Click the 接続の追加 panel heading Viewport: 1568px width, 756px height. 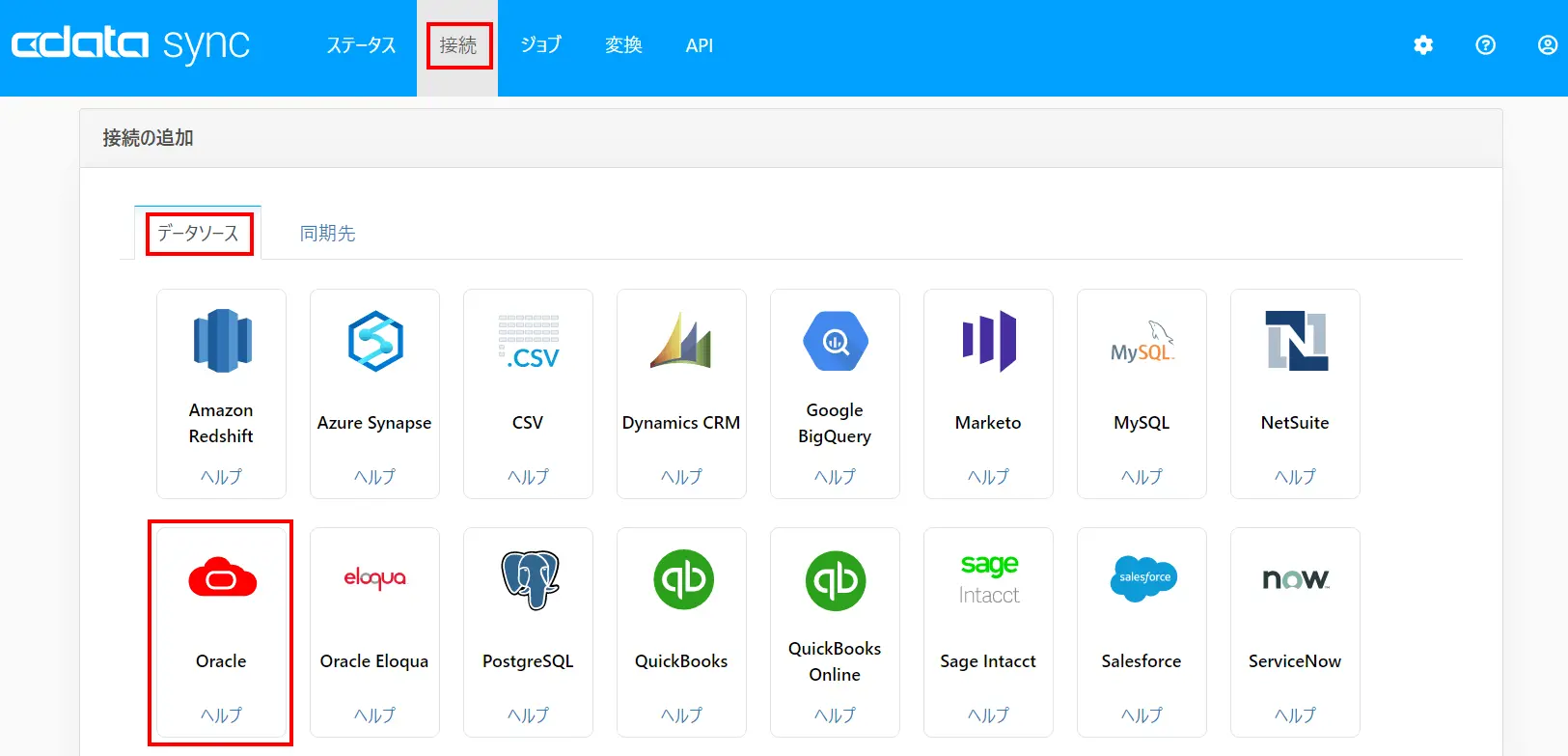point(149,138)
